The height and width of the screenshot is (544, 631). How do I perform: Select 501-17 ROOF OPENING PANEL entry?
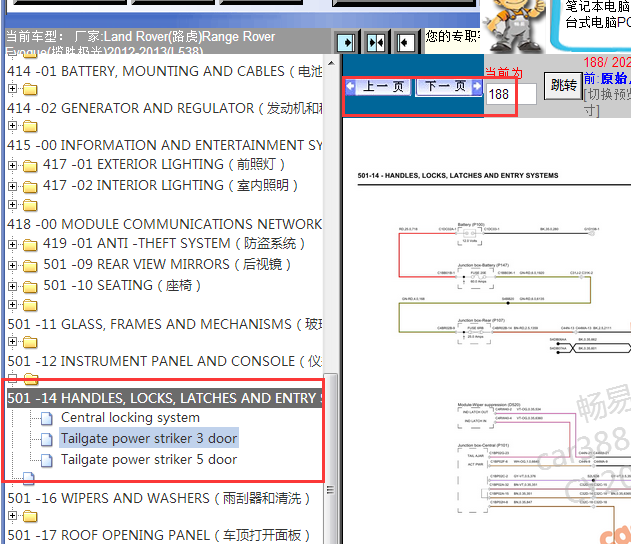(x=159, y=535)
